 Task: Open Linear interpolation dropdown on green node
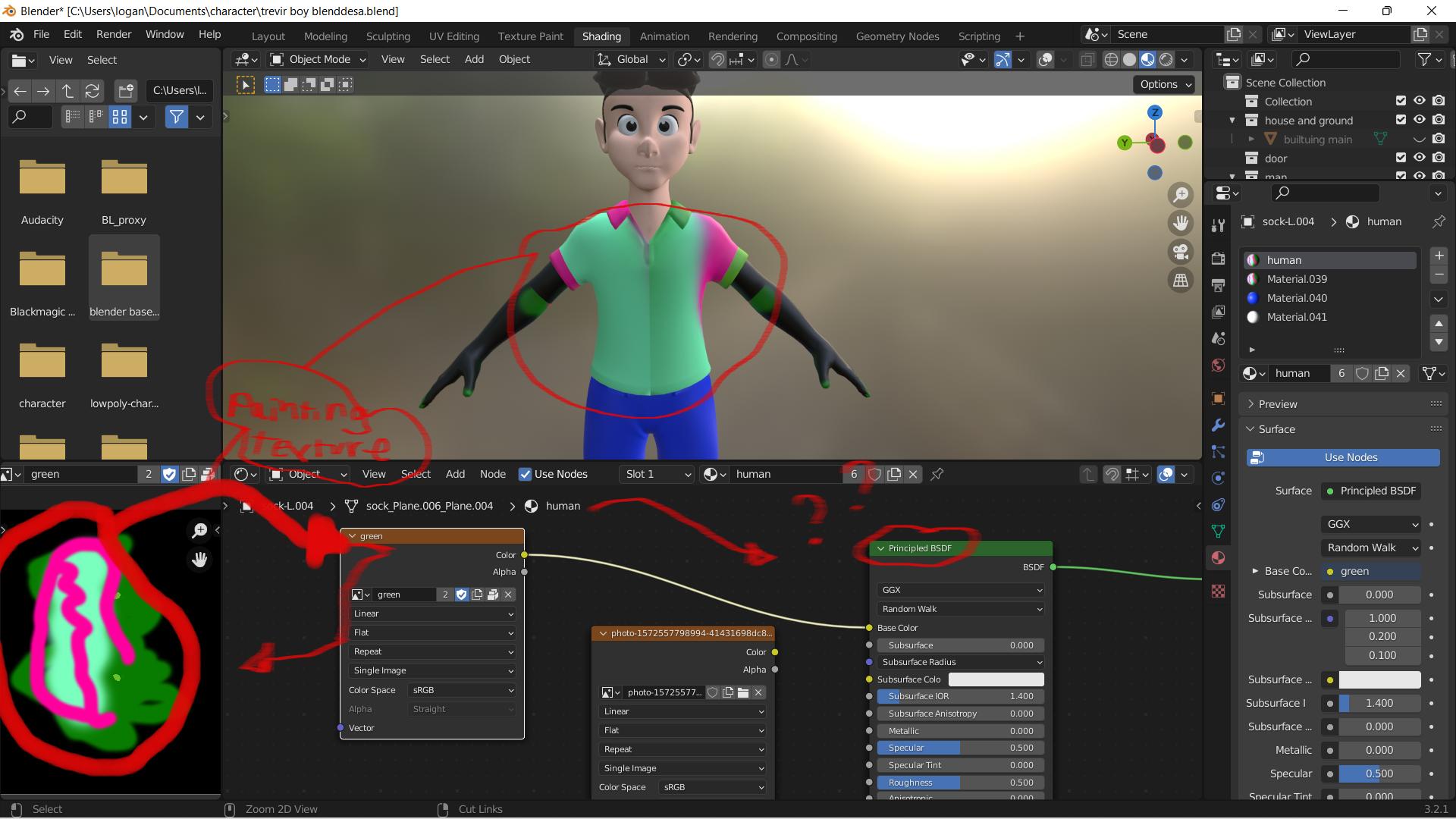(x=432, y=613)
